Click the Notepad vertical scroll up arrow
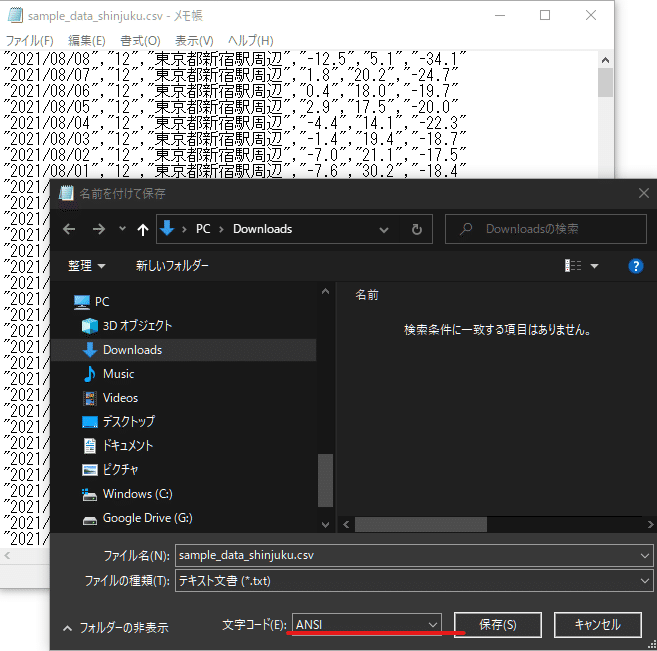This screenshot has width=657, height=651. coord(605,60)
